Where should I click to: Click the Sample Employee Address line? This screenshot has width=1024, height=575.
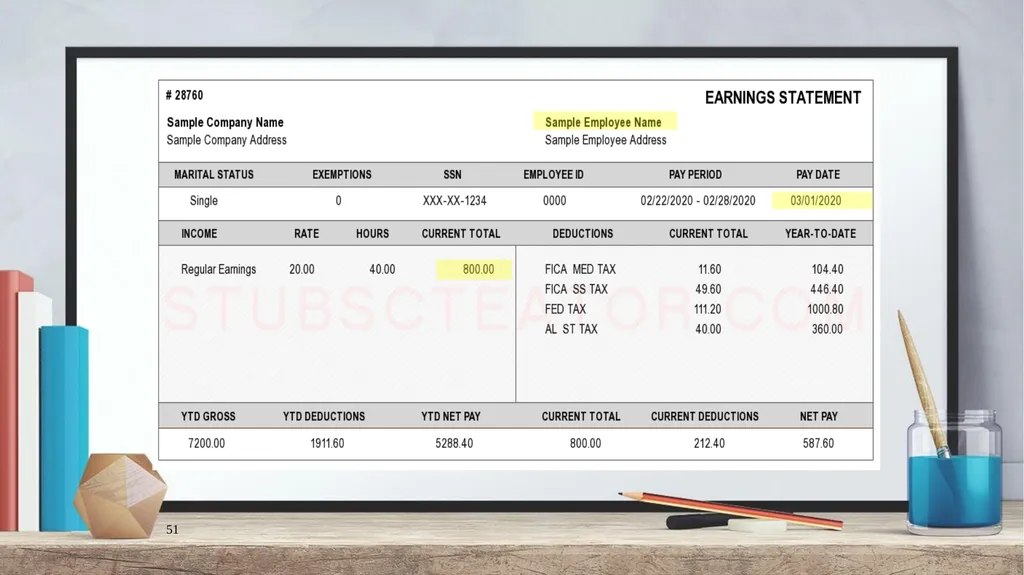(x=605, y=140)
